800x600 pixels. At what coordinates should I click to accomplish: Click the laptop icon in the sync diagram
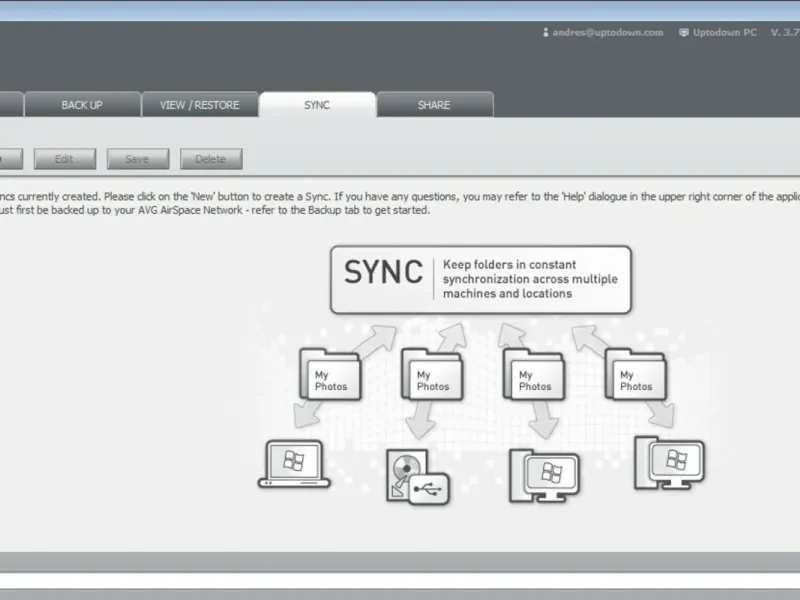click(294, 464)
